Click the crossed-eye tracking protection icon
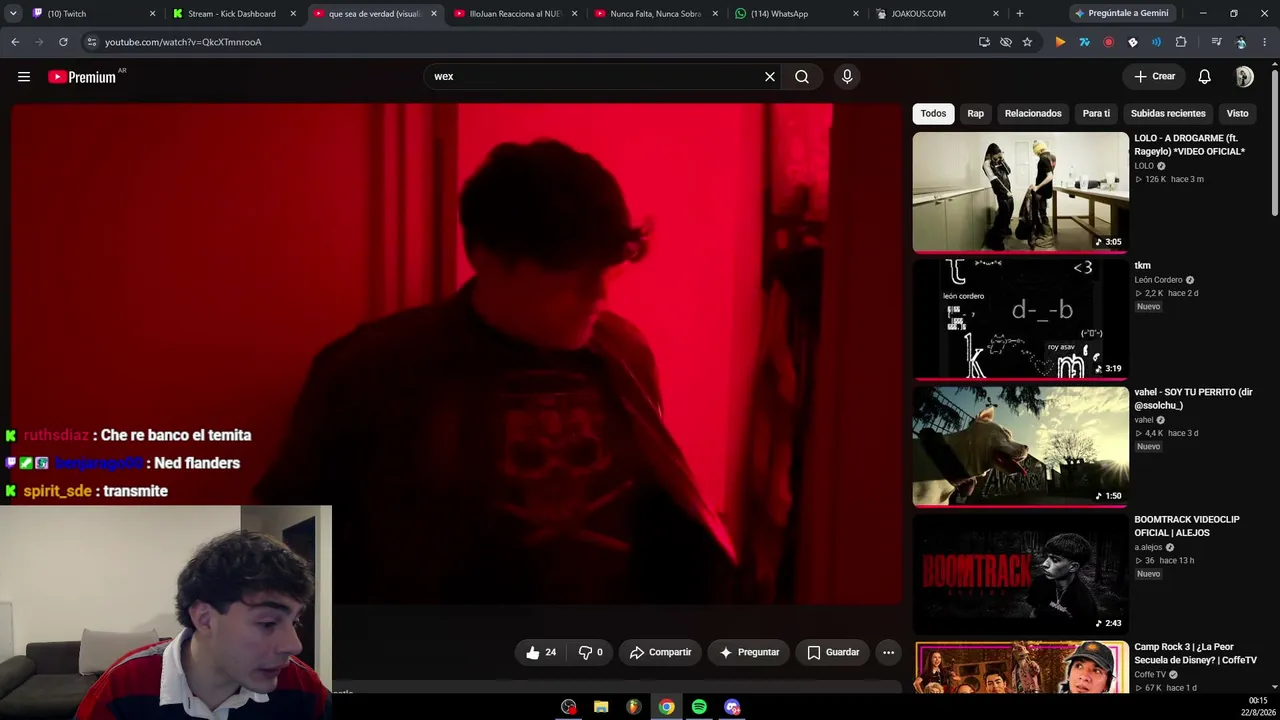The height and width of the screenshot is (720, 1280). pyautogui.click(x=1006, y=42)
